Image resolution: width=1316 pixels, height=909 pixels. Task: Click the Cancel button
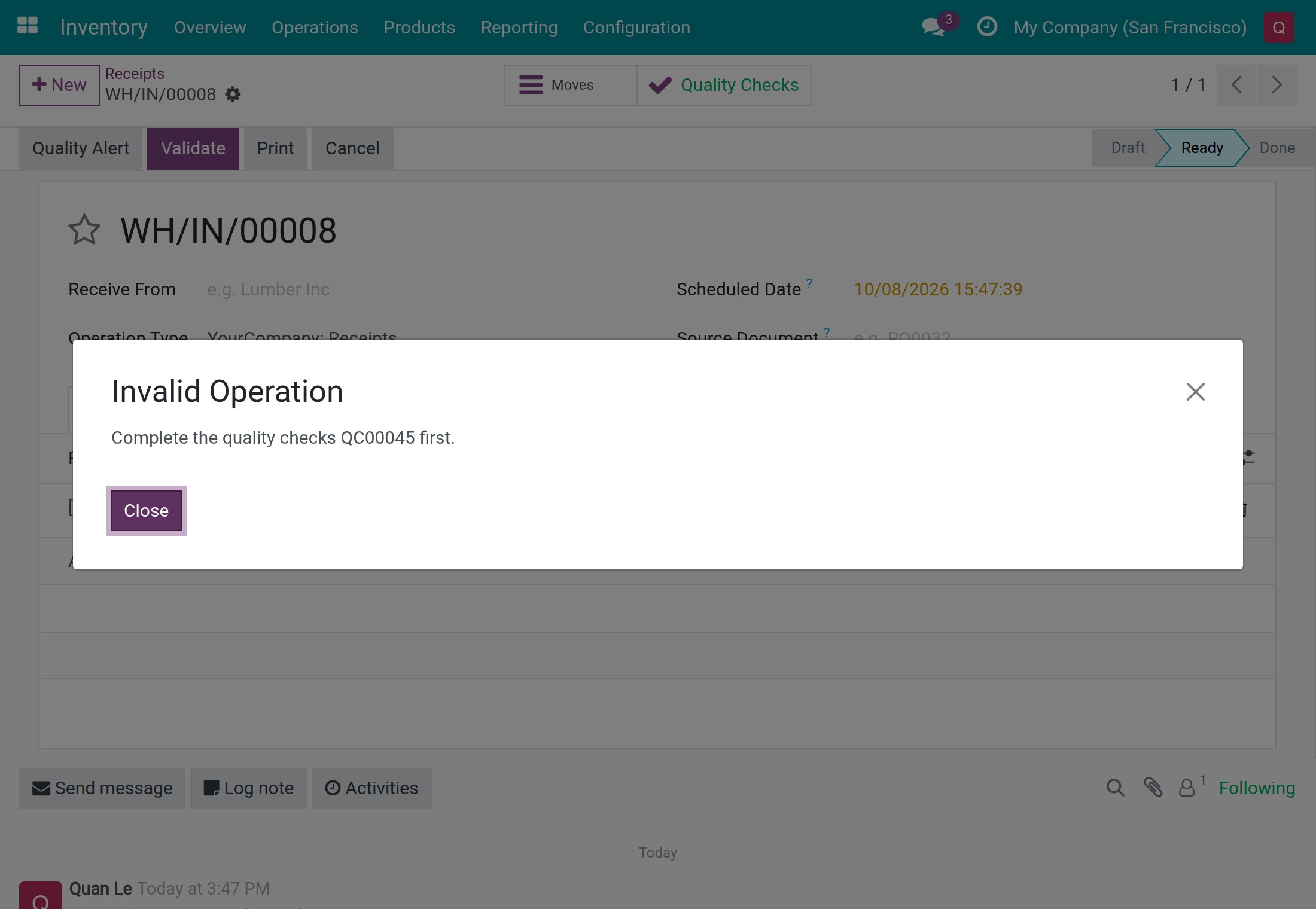click(352, 148)
